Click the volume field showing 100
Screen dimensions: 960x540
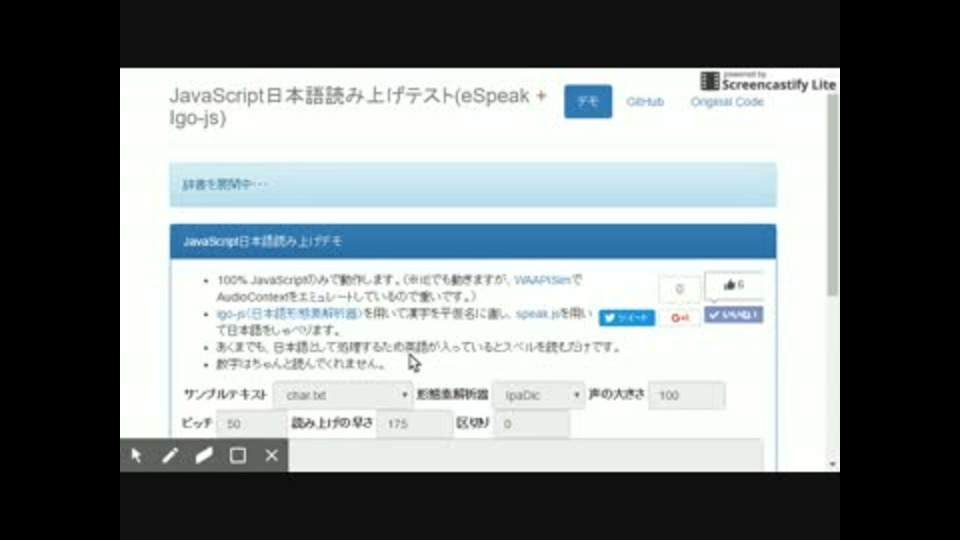686,396
